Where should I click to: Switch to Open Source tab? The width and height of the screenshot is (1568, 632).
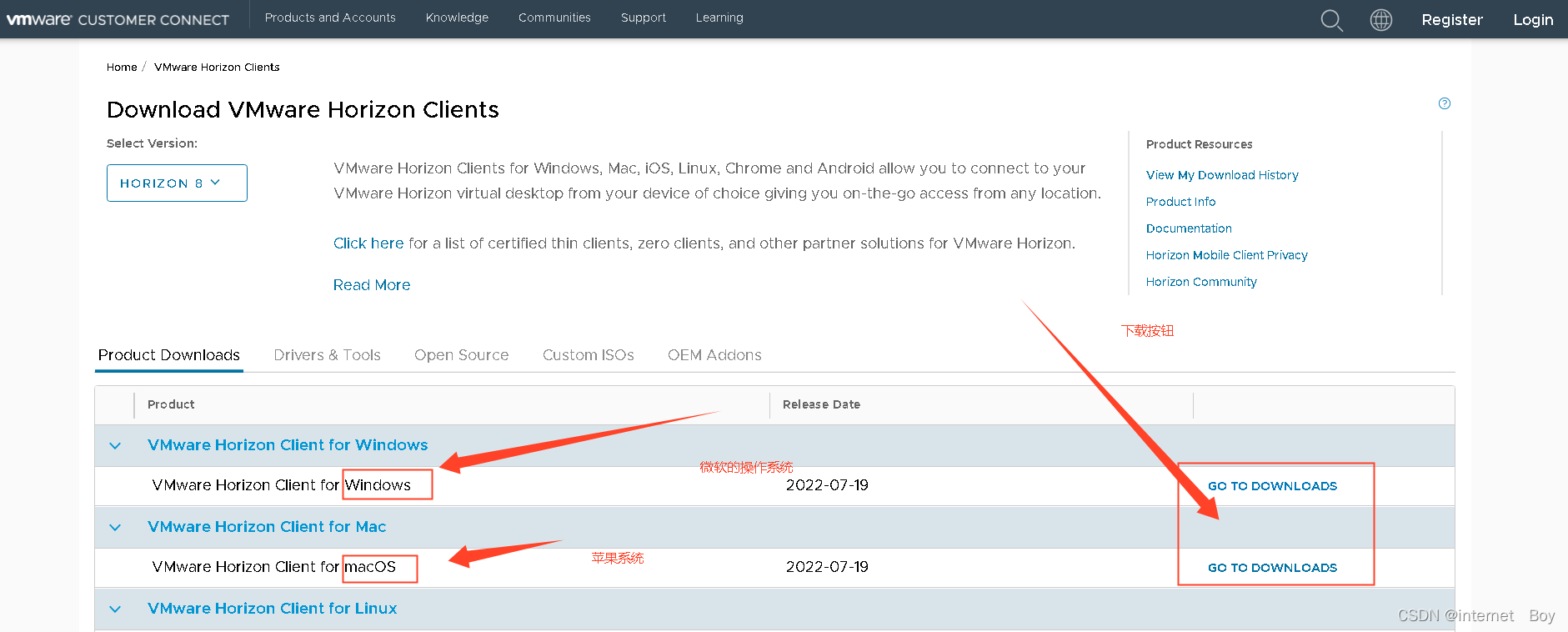461,355
